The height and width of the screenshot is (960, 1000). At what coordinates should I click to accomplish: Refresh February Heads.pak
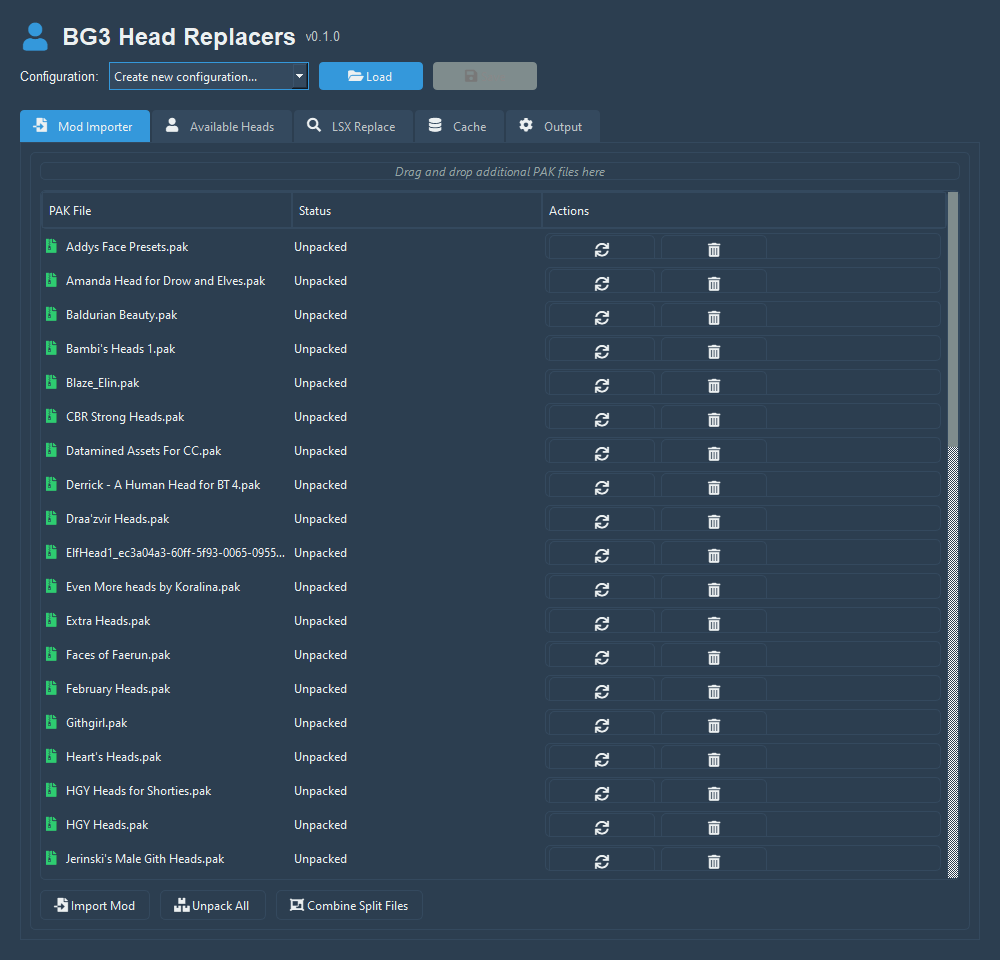click(x=601, y=690)
